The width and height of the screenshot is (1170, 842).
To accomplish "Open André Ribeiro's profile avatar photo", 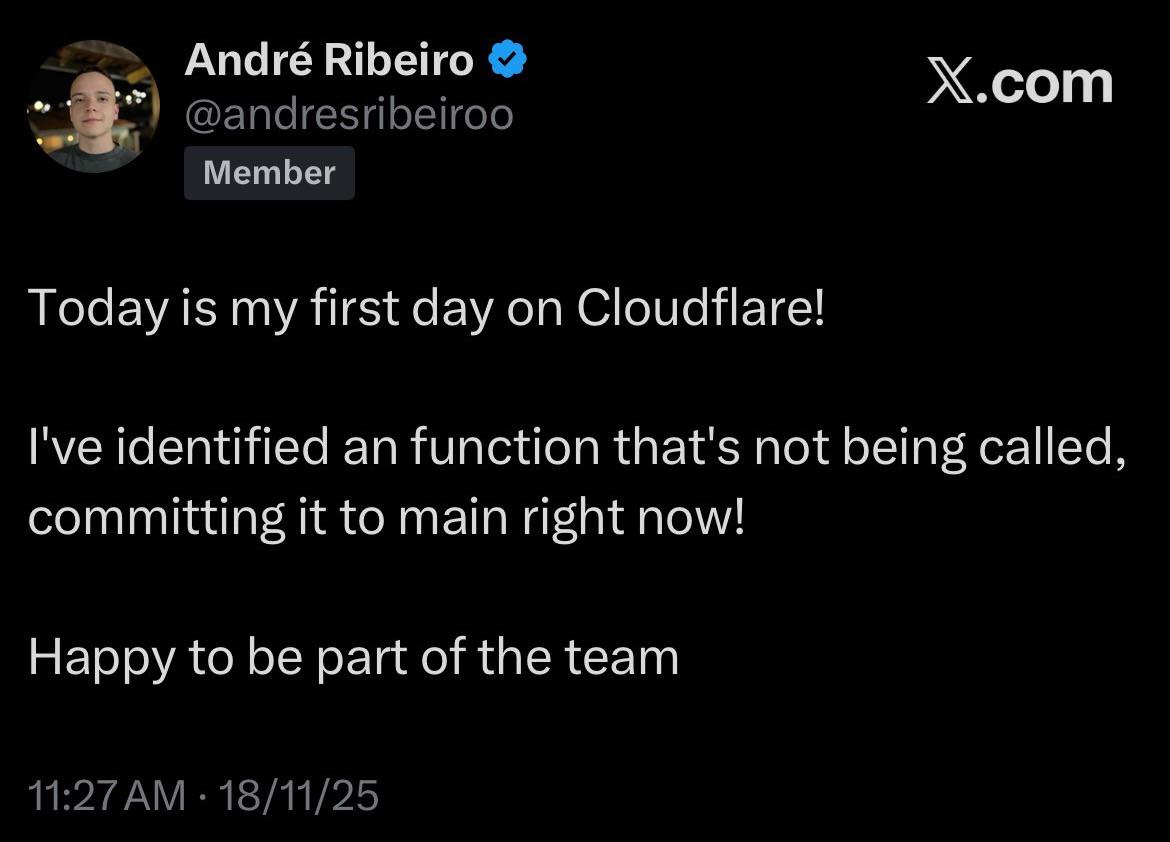I will pyautogui.click(x=92, y=107).
